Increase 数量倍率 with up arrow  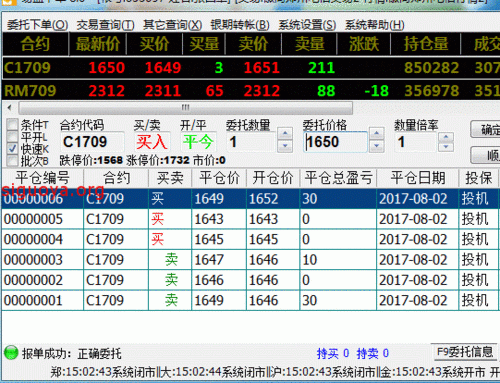coord(446,137)
